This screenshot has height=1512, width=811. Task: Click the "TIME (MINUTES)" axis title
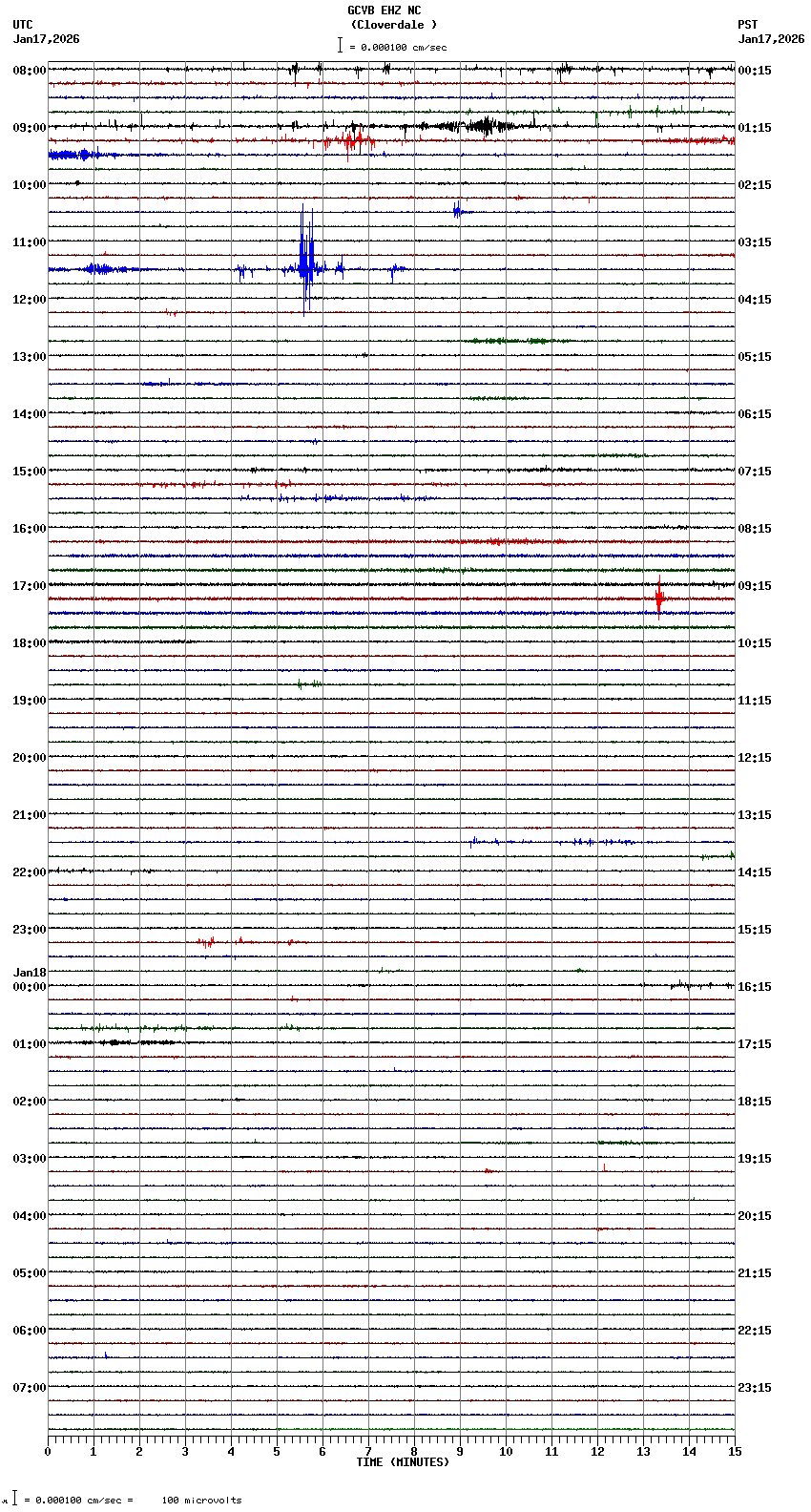403,1462
